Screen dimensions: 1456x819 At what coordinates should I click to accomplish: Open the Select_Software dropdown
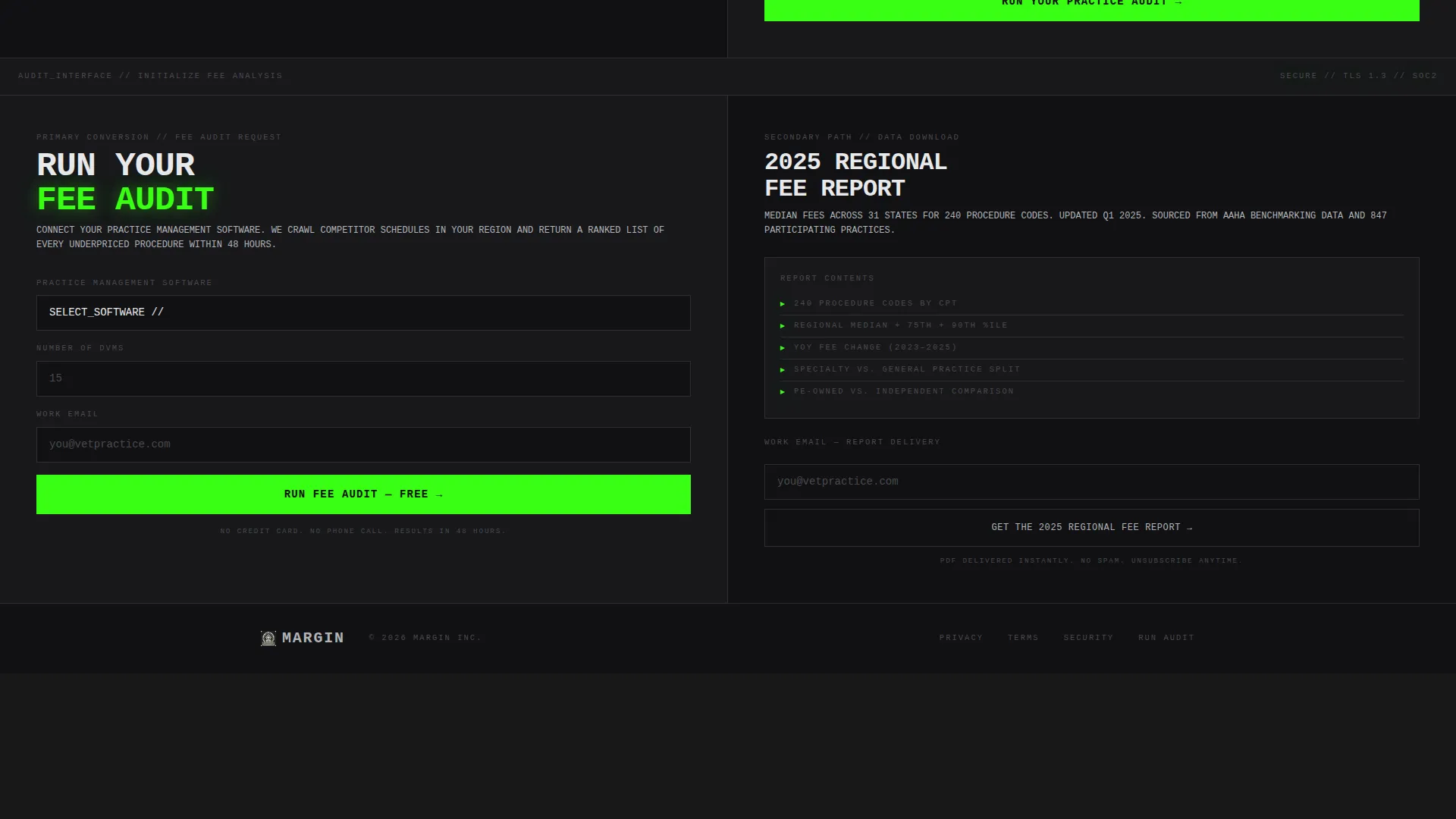(363, 312)
